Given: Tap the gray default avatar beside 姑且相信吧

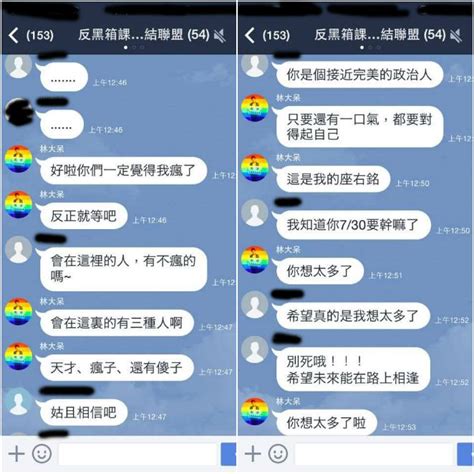Looking at the screenshot, I should tap(19, 402).
